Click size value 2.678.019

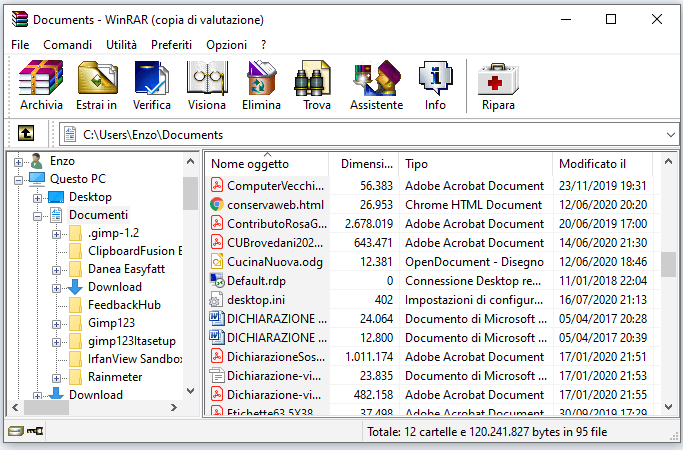369,223
